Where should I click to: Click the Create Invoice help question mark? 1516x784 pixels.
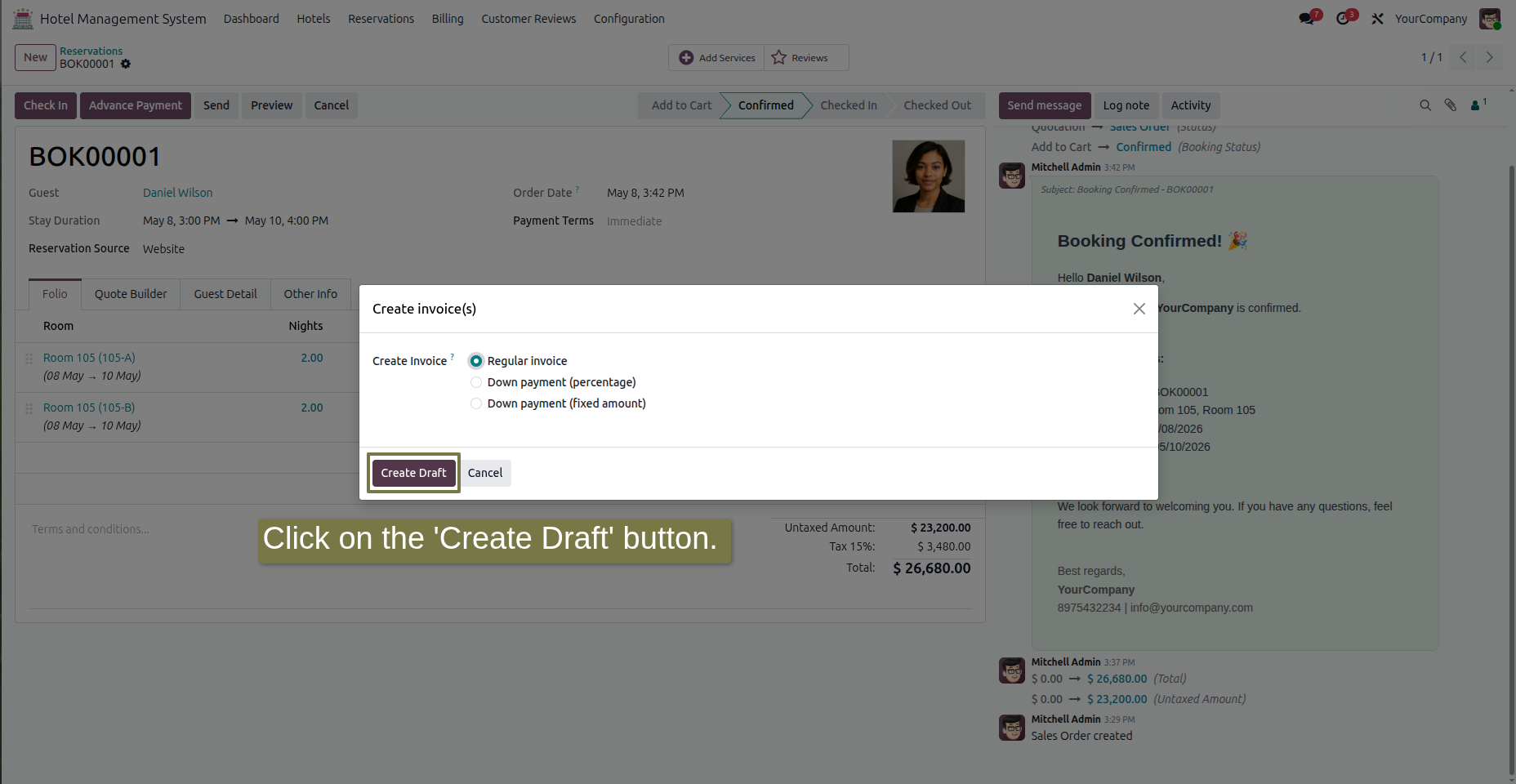coord(453,357)
